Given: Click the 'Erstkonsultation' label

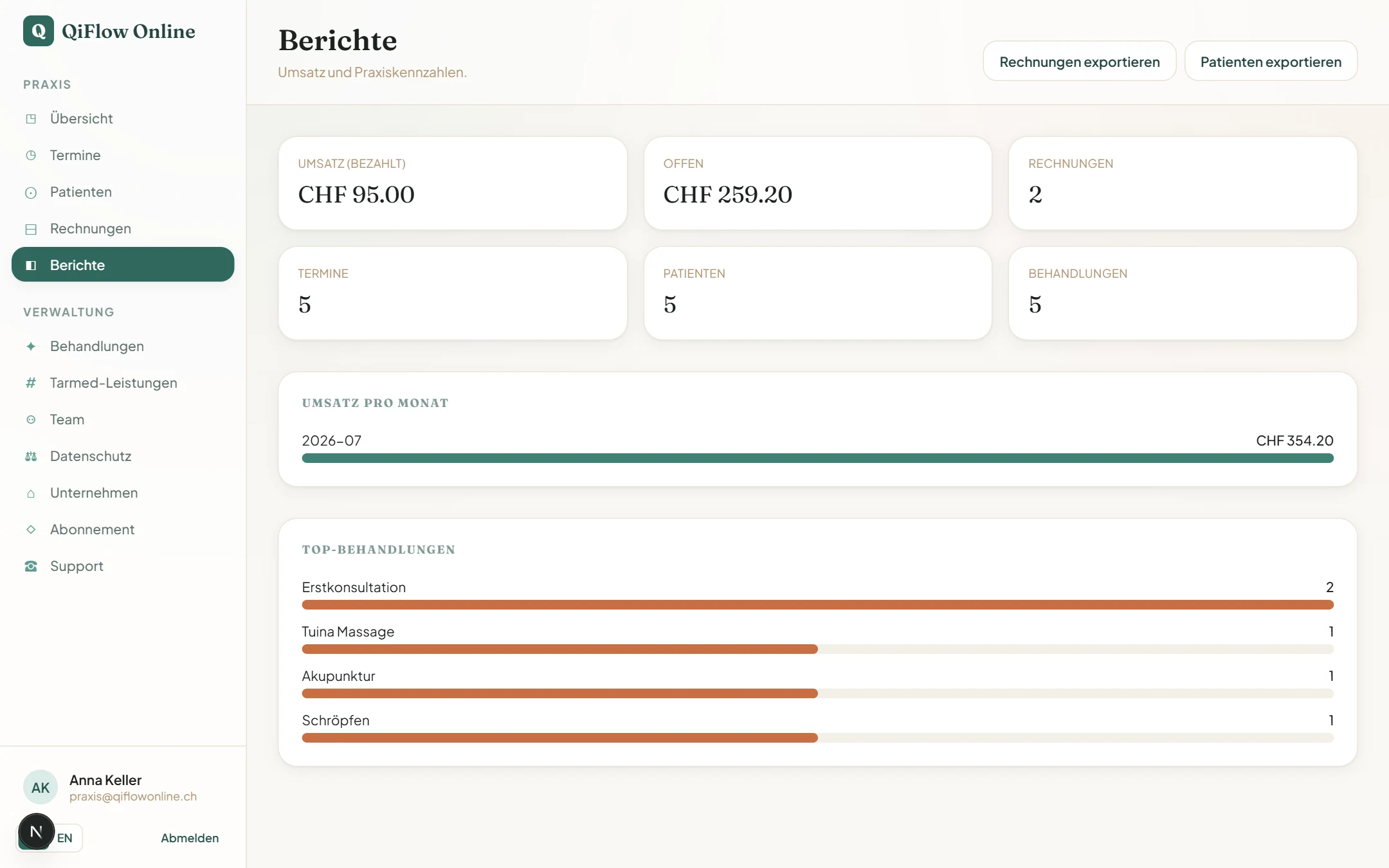Looking at the screenshot, I should tap(354, 587).
